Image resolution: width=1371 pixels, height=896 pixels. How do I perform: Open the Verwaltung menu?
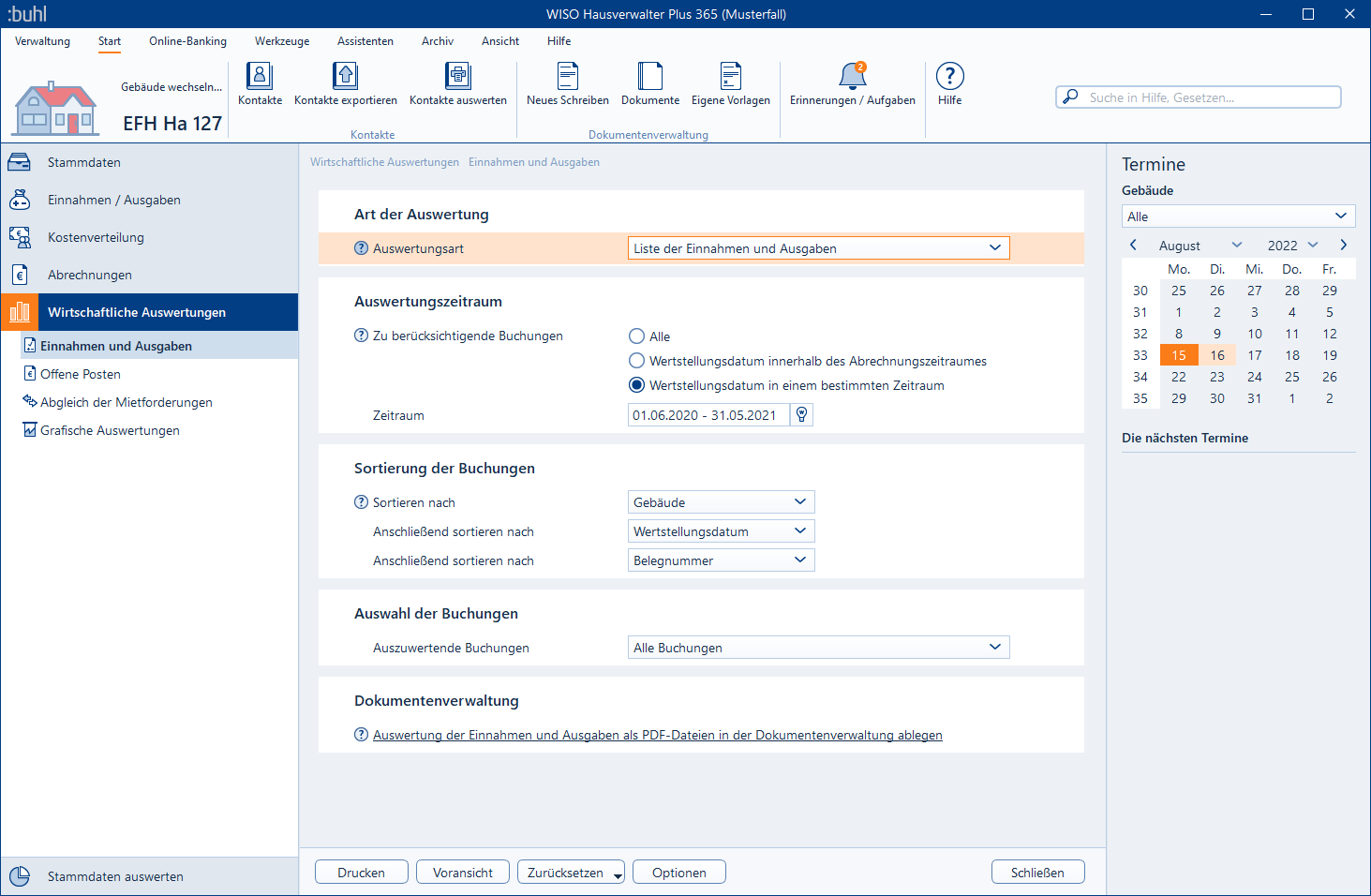click(x=42, y=41)
